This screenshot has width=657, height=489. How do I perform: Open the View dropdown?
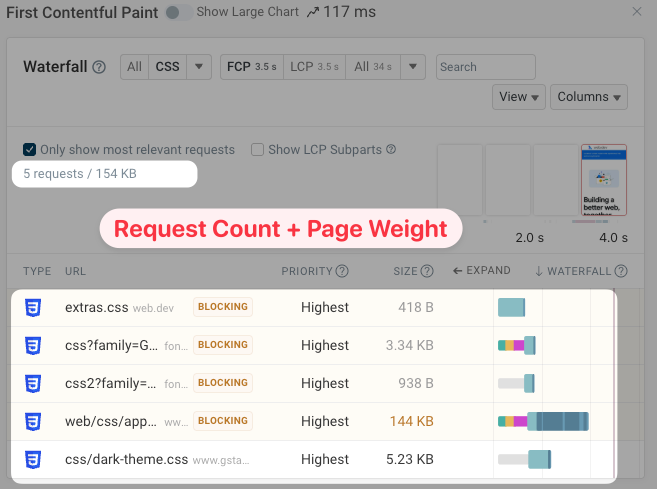(520, 97)
